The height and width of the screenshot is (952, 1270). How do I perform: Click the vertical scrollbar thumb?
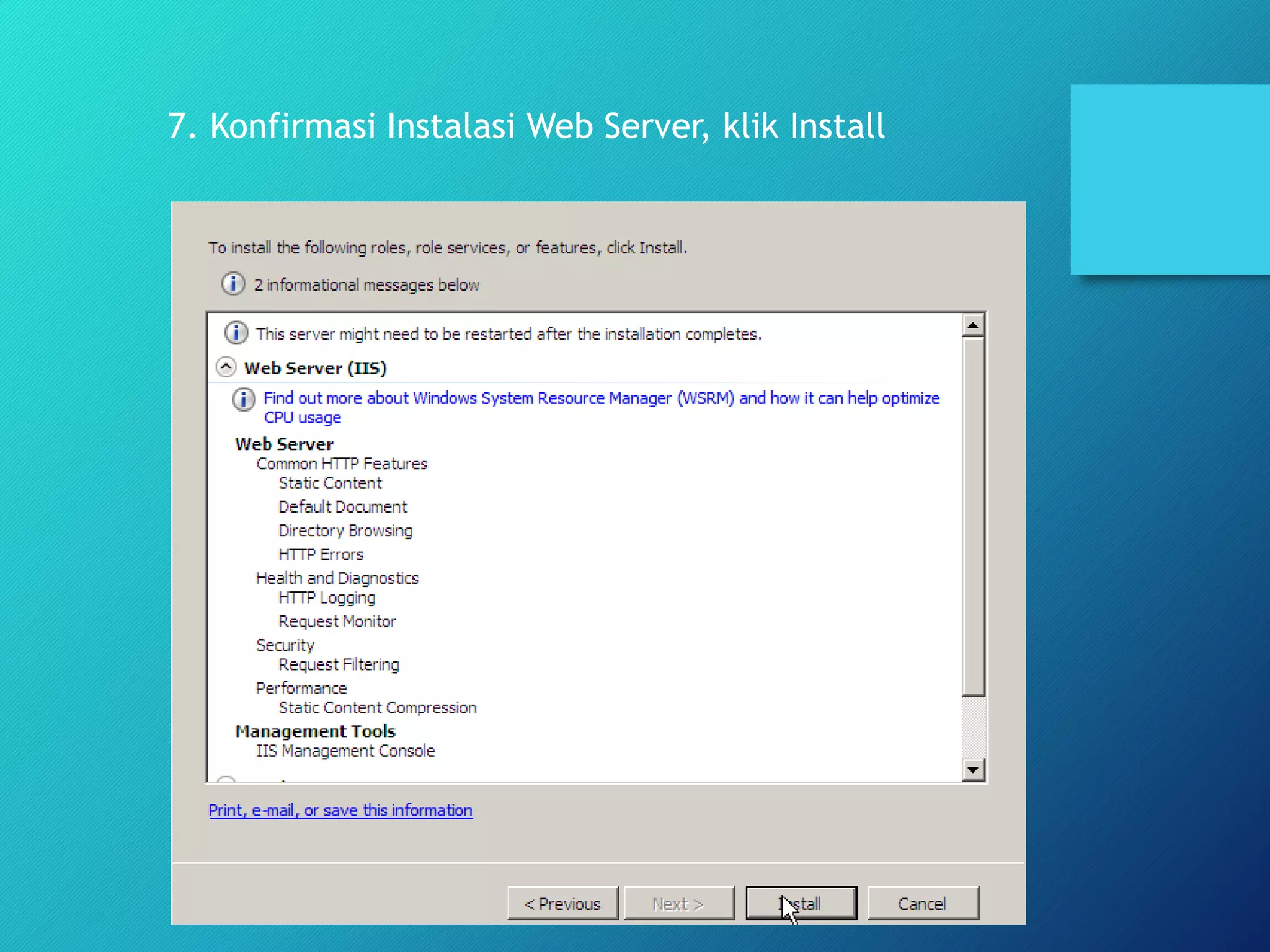(x=973, y=516)
